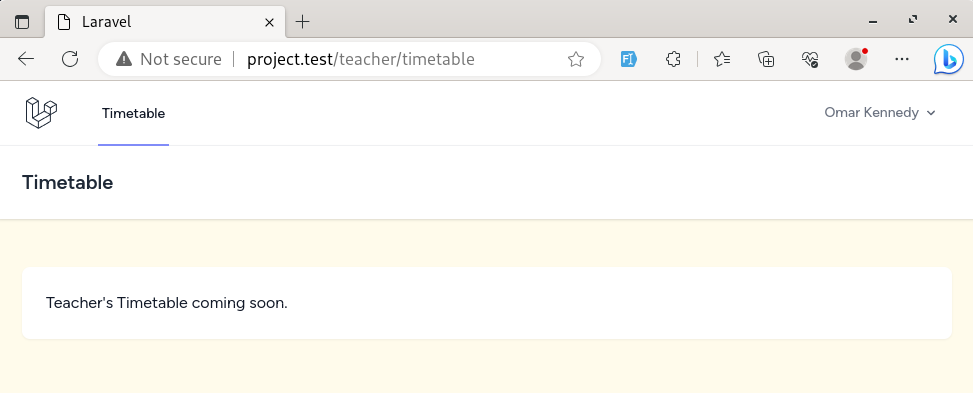Select the Timetable navigation tab

[133, 114]
